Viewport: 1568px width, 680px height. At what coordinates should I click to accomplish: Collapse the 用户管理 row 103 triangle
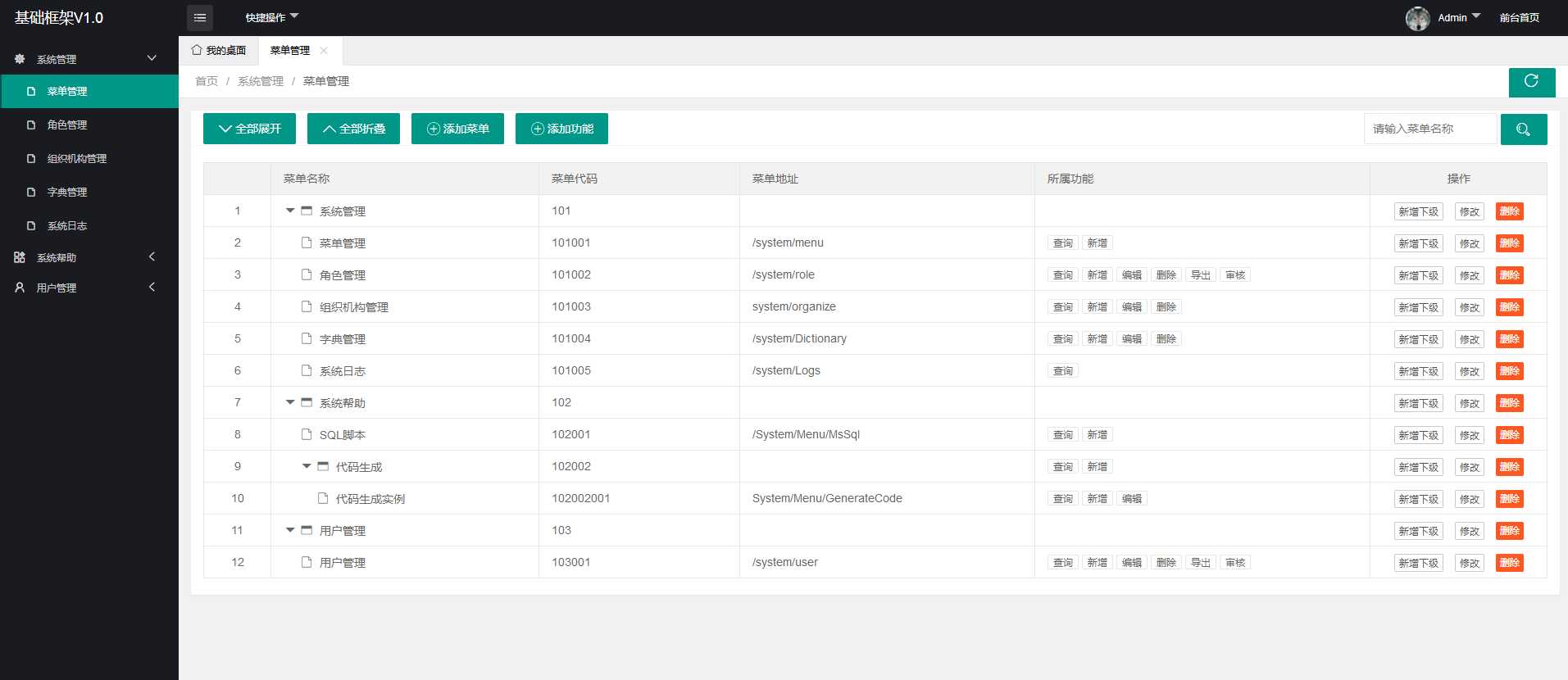[290, 530]
